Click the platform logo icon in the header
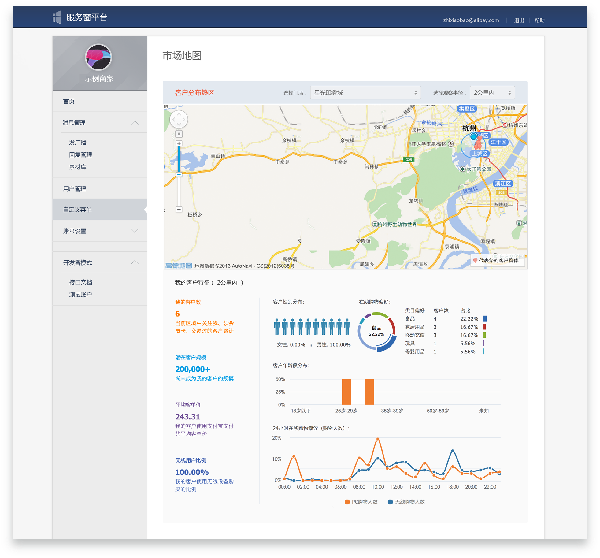Screen dimensions: 600x558 pos(56,19)
